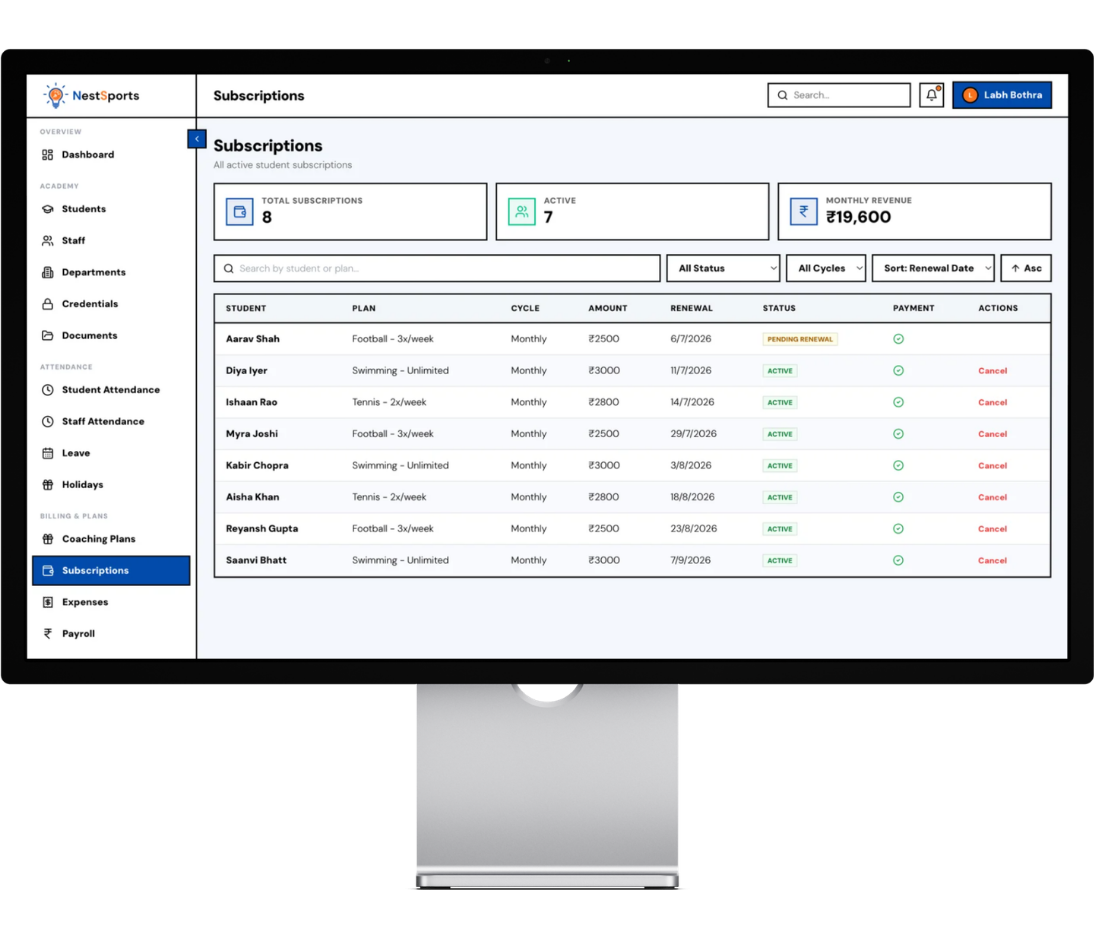
Task: Open Dashboard via its grid icon
Action: click(x=47, y=154)
